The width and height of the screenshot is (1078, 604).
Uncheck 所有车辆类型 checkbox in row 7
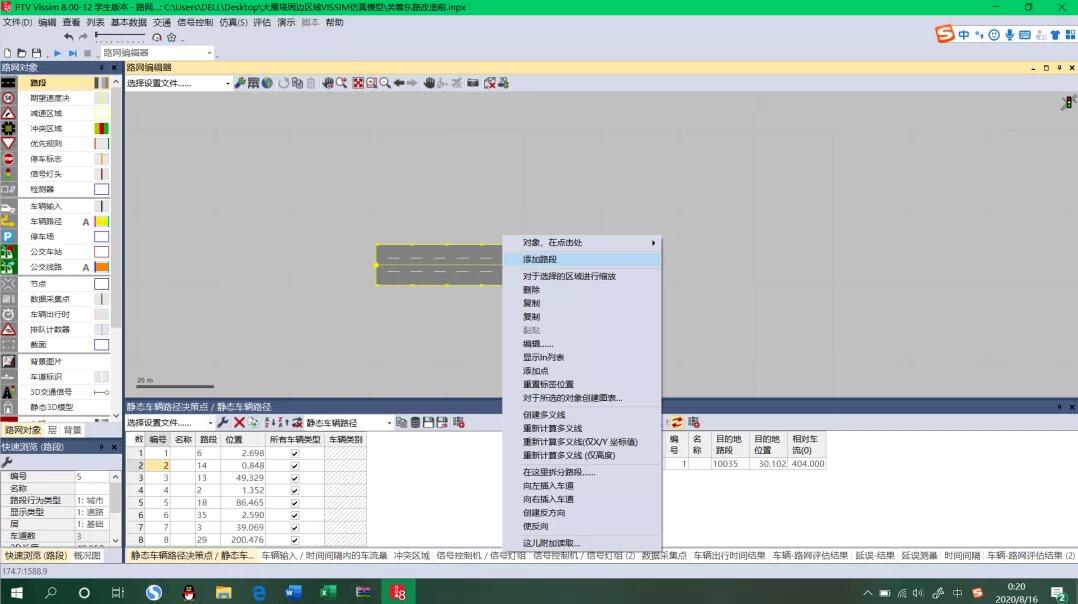coord(295,528)
